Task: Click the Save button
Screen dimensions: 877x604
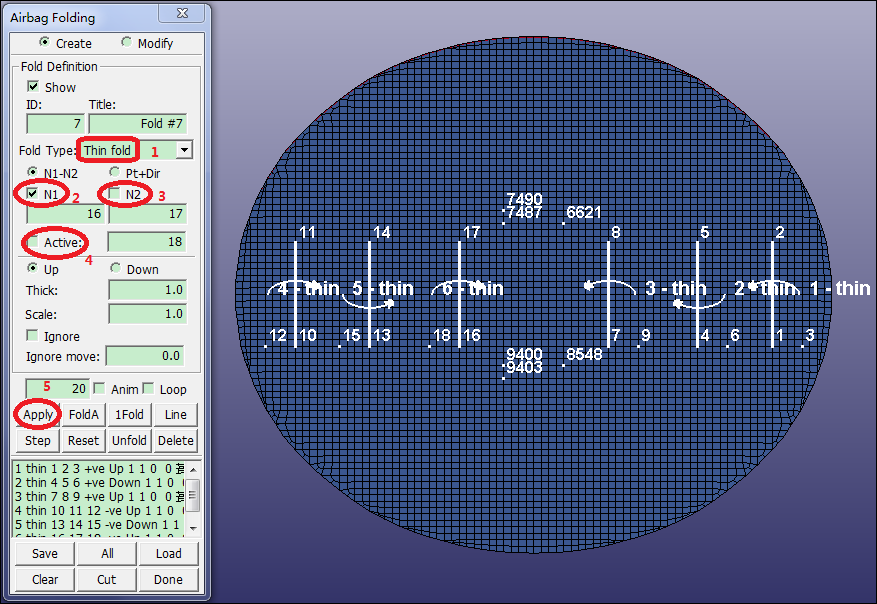Action: [45, 553]
